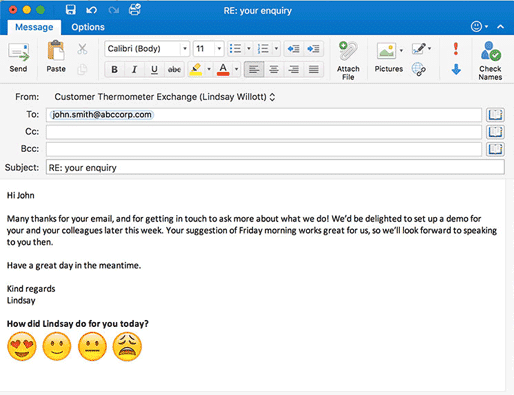Open address book for Cc field
The height and width of the screenshot is (395, 514).
pos(495,132)
